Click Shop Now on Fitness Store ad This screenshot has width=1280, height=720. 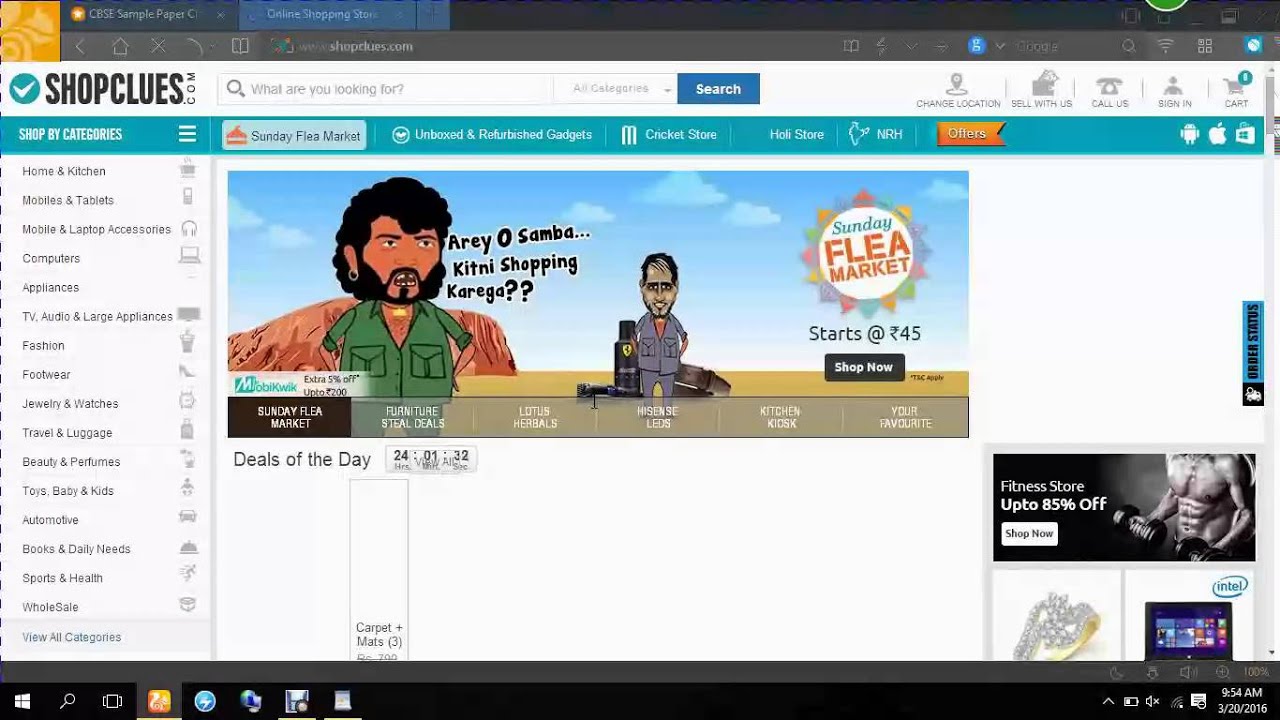tap(1029, 534)
